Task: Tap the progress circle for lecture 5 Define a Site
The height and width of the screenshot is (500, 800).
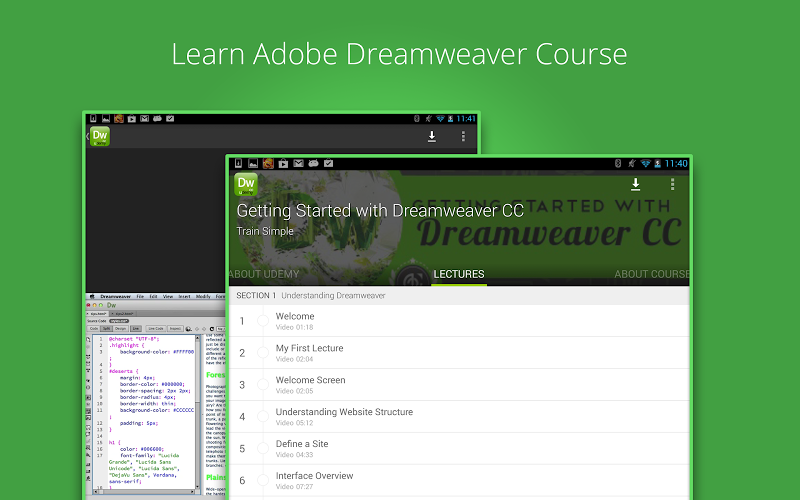Action: pos(263,448)
